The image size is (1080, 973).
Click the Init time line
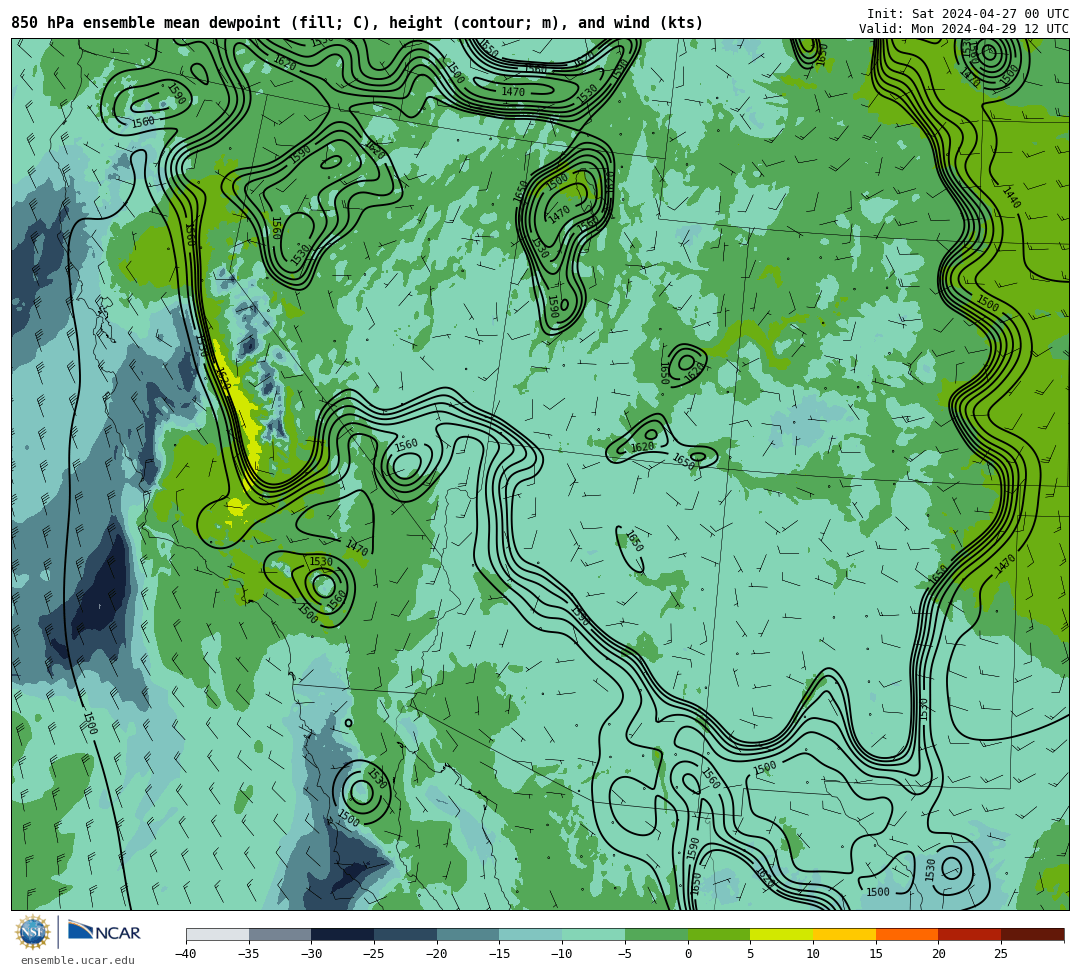coord(968,14)
